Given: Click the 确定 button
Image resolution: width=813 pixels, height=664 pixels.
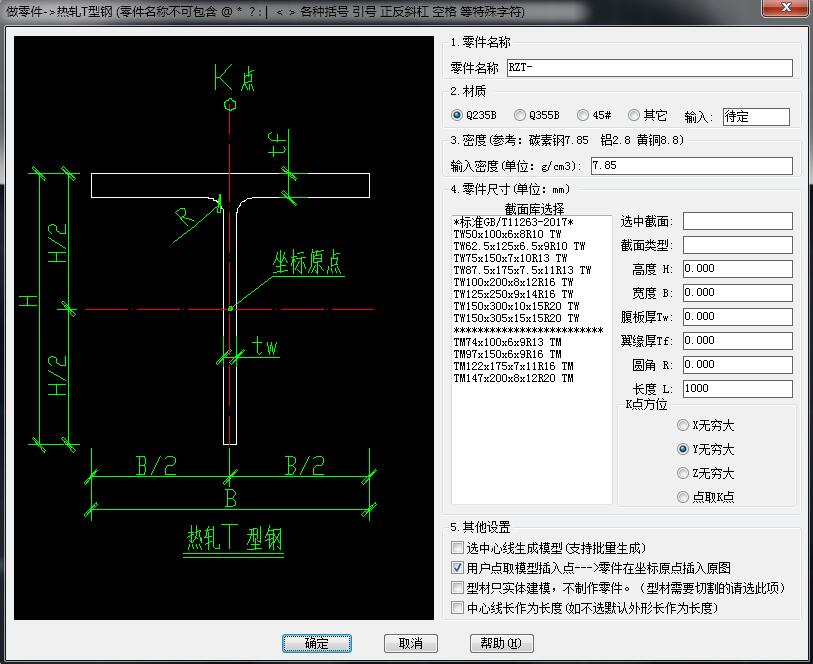Looking at the screenshot, I should (x=316, y=643).
